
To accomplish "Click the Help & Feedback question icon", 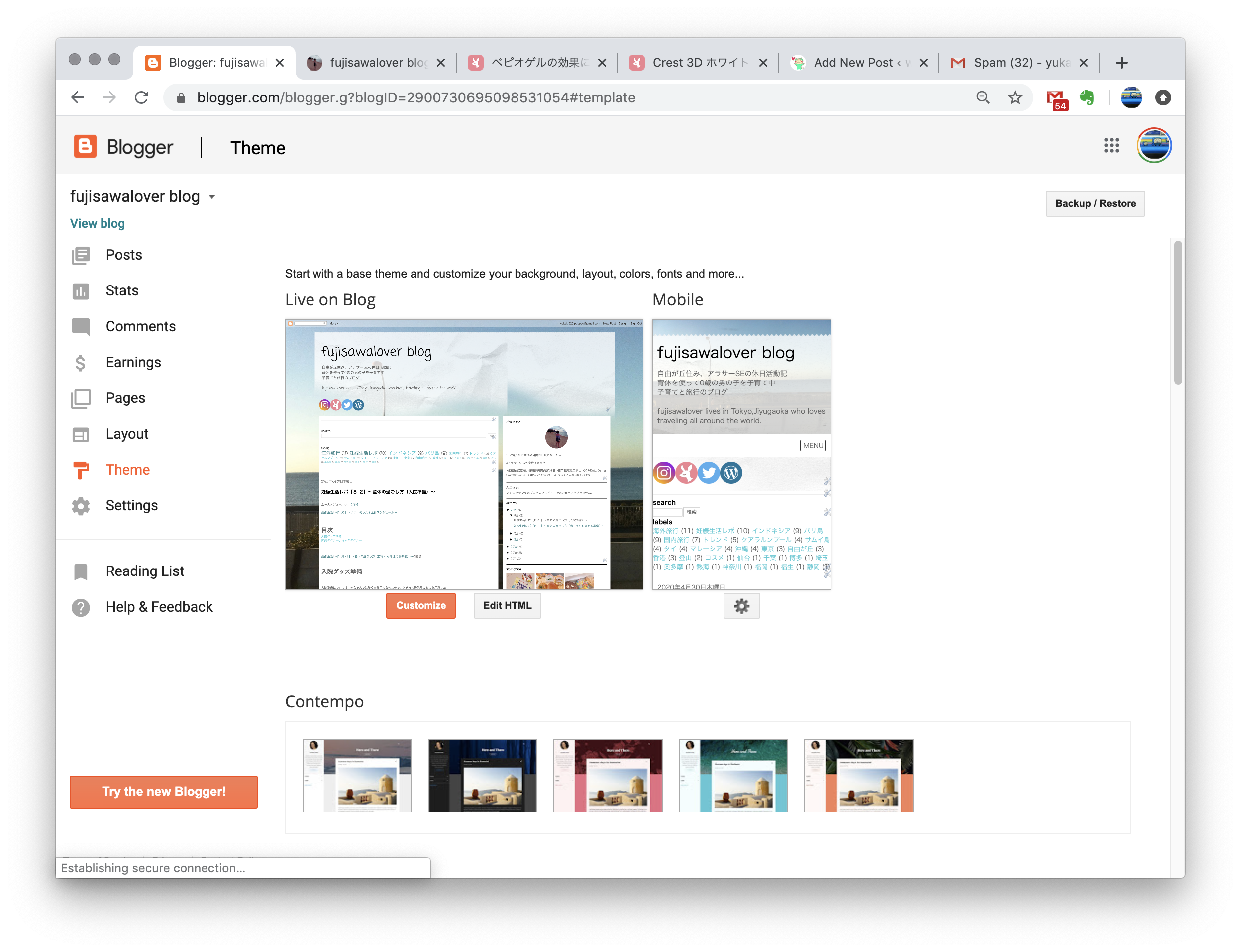I will click(81, 607).
